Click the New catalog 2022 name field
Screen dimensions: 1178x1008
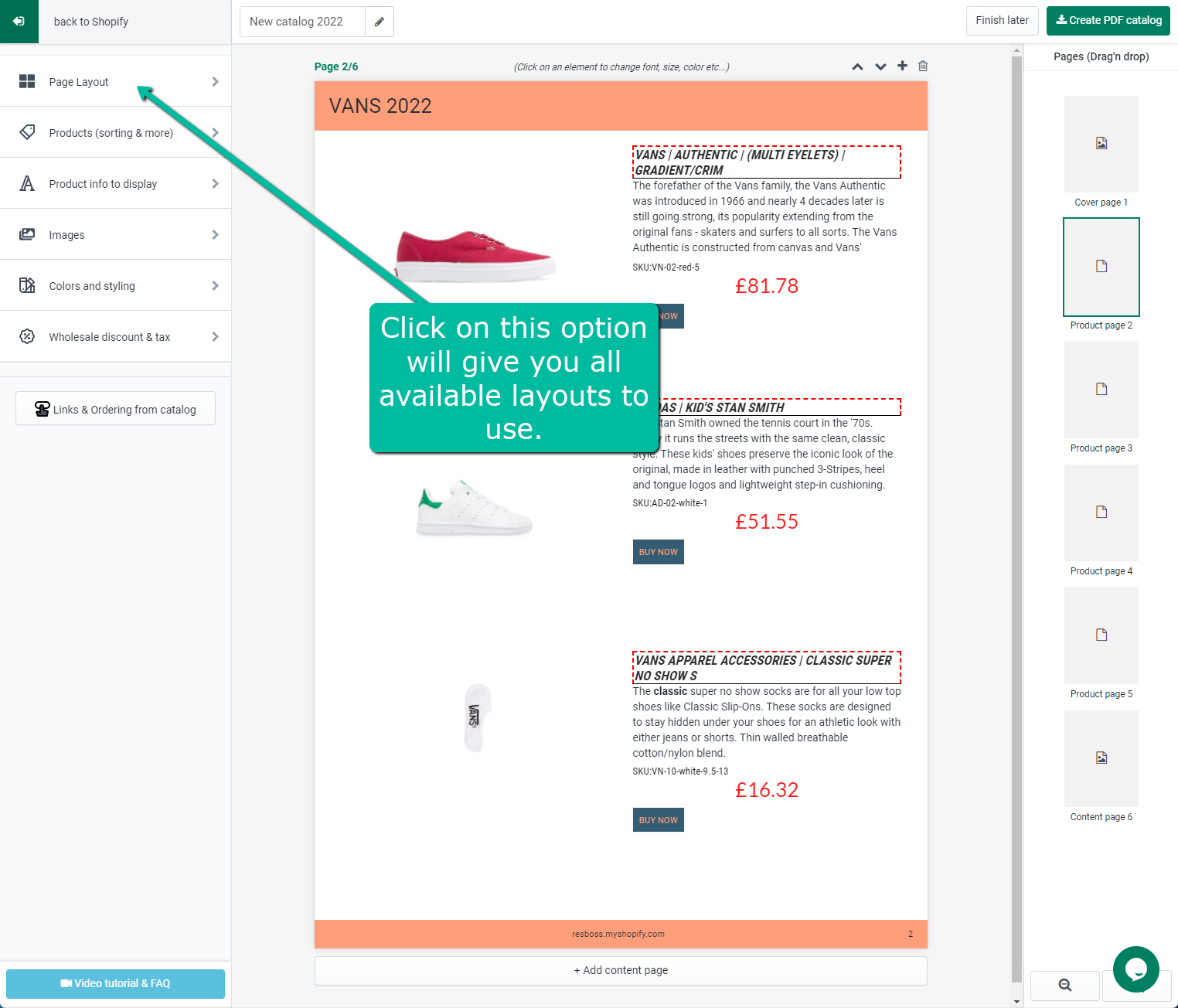(302, 22)
